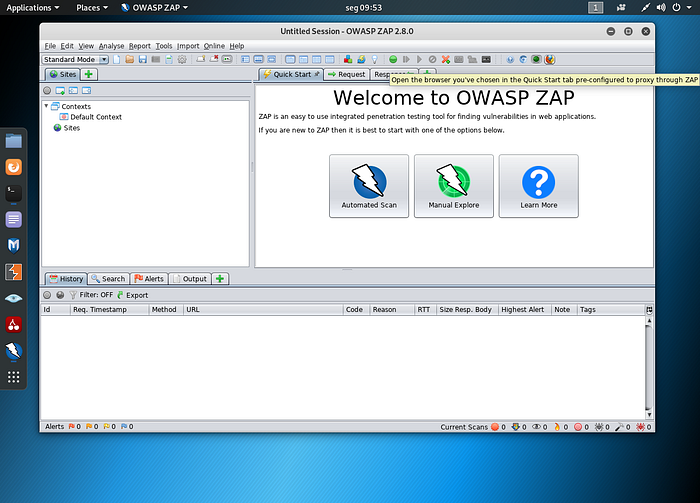The height and width of the screenshot is (503, 700).
Task: Collapse the Contexts tree node
Action: pos(46,106)
